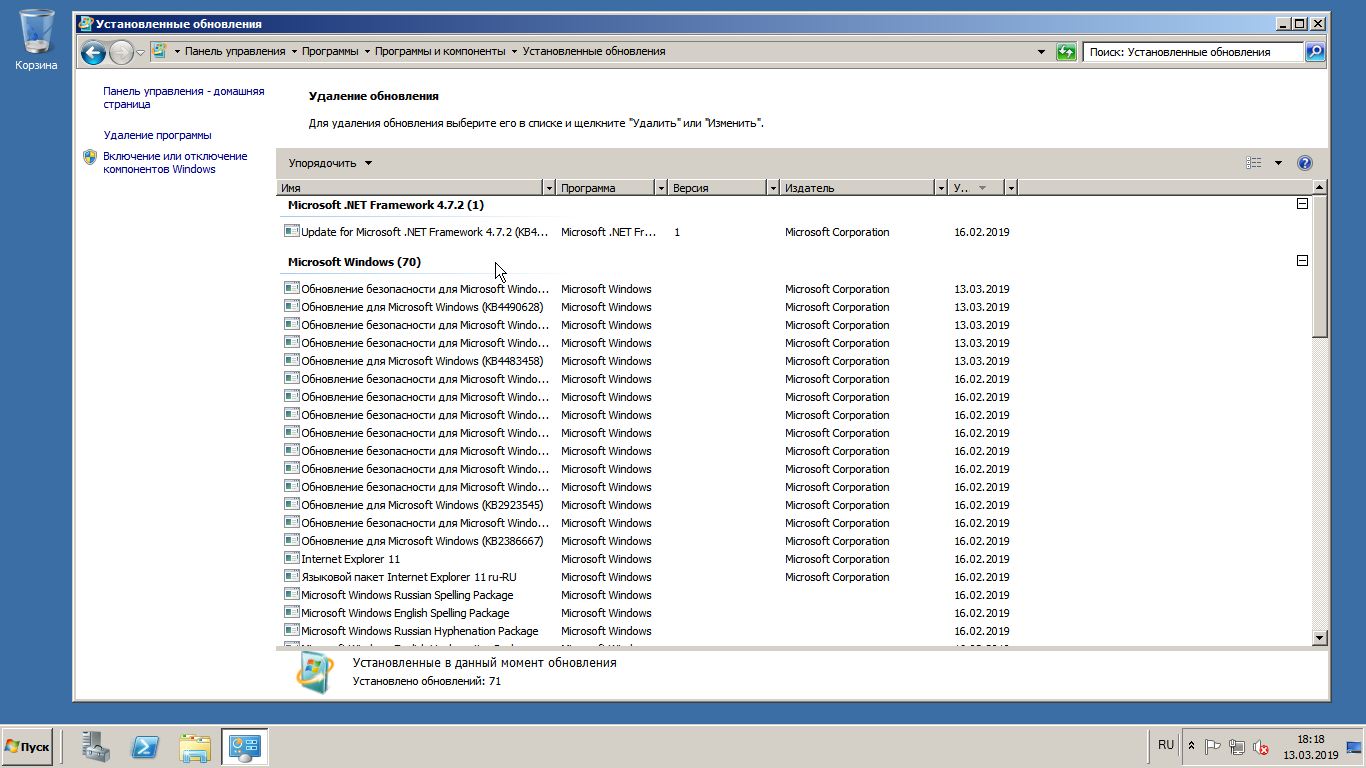Sort by the Программа column header

point(605,188)
